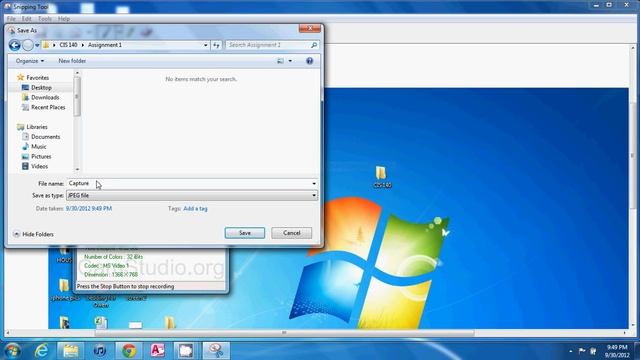Viewport: 640px width, 360px height.
Task: Click navigation pane scroll down arrow
Action: click(77, 169)
